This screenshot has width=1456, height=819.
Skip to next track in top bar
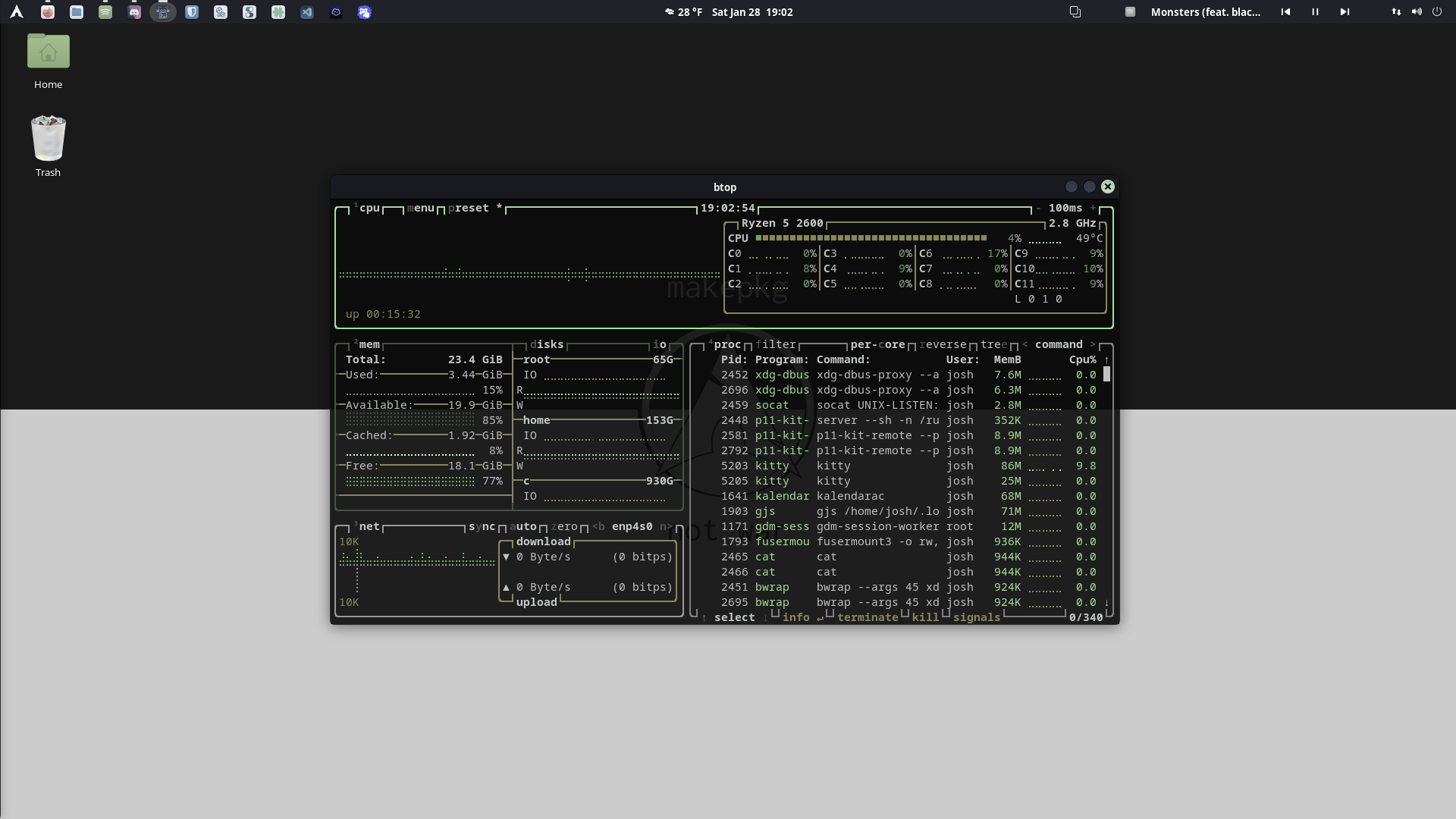[x=1345, y=12]
